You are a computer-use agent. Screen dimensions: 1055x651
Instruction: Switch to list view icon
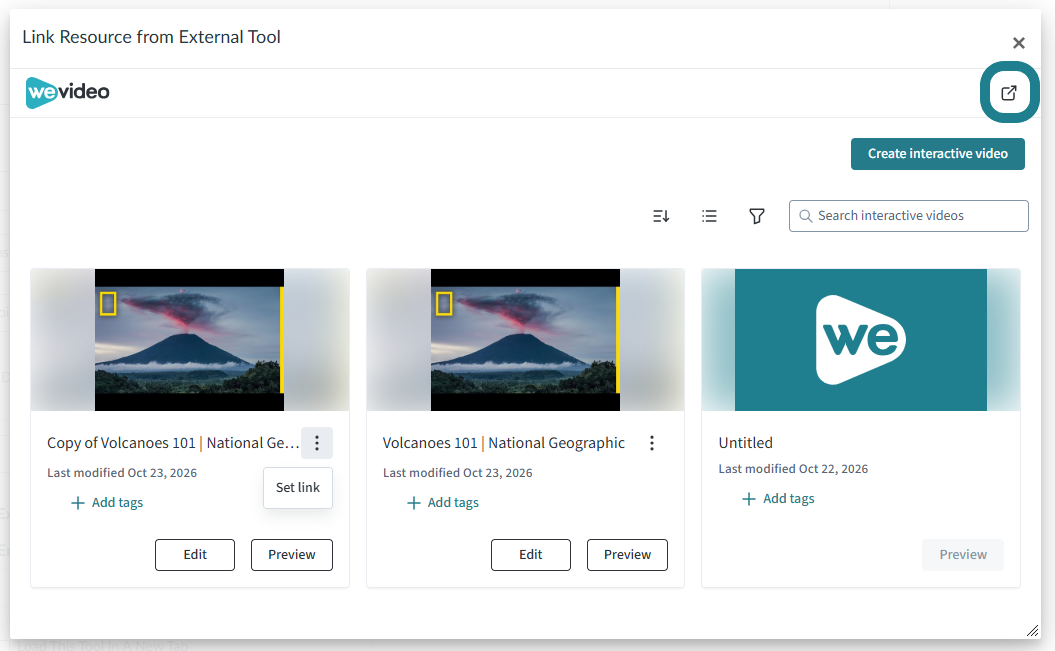709,216
